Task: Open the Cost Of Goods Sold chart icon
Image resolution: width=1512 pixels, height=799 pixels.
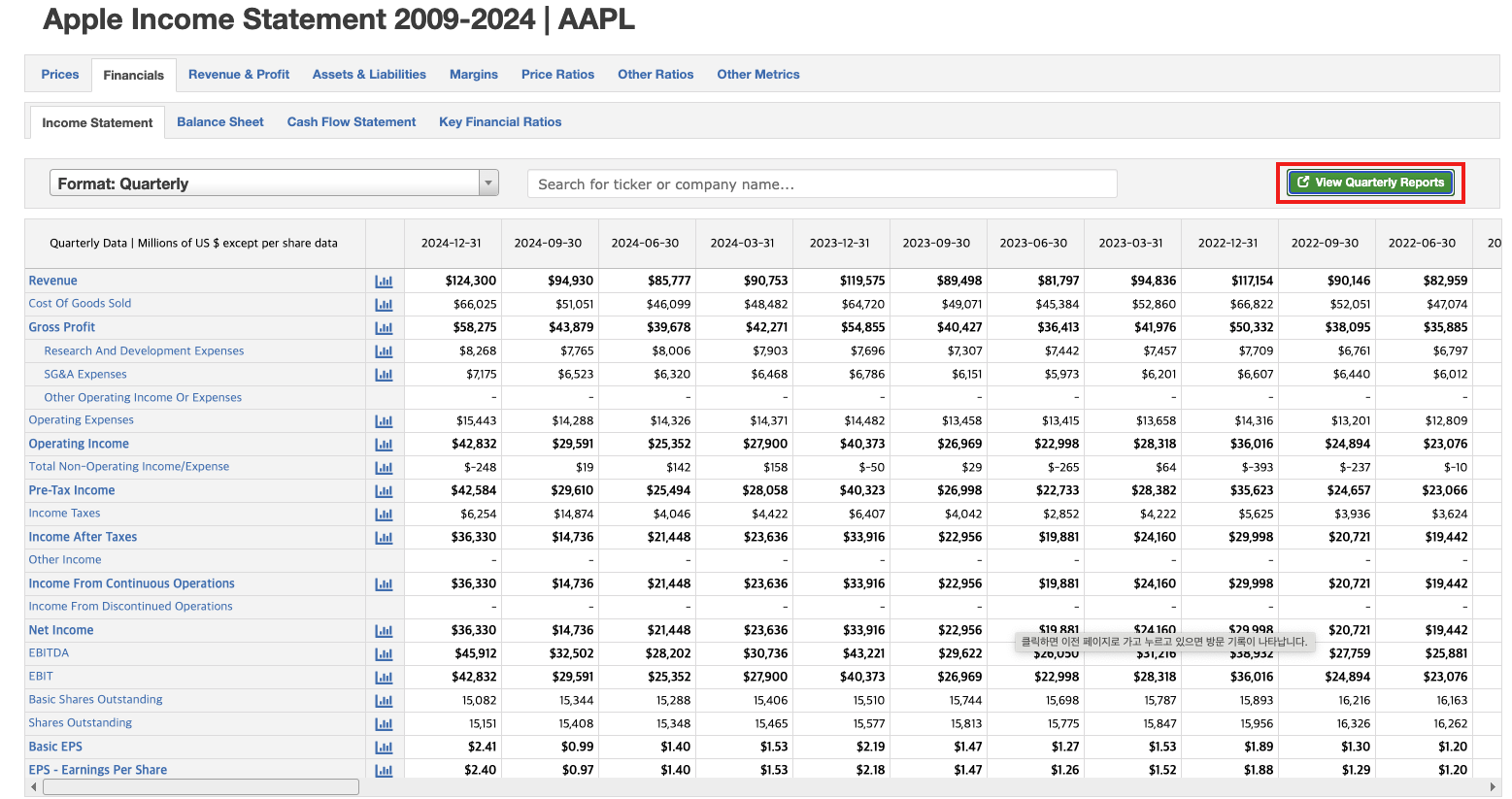Action: (x=384, y=305)
